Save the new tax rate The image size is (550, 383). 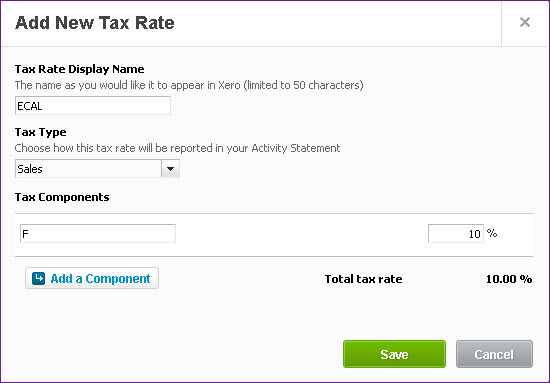click(394, 354)
